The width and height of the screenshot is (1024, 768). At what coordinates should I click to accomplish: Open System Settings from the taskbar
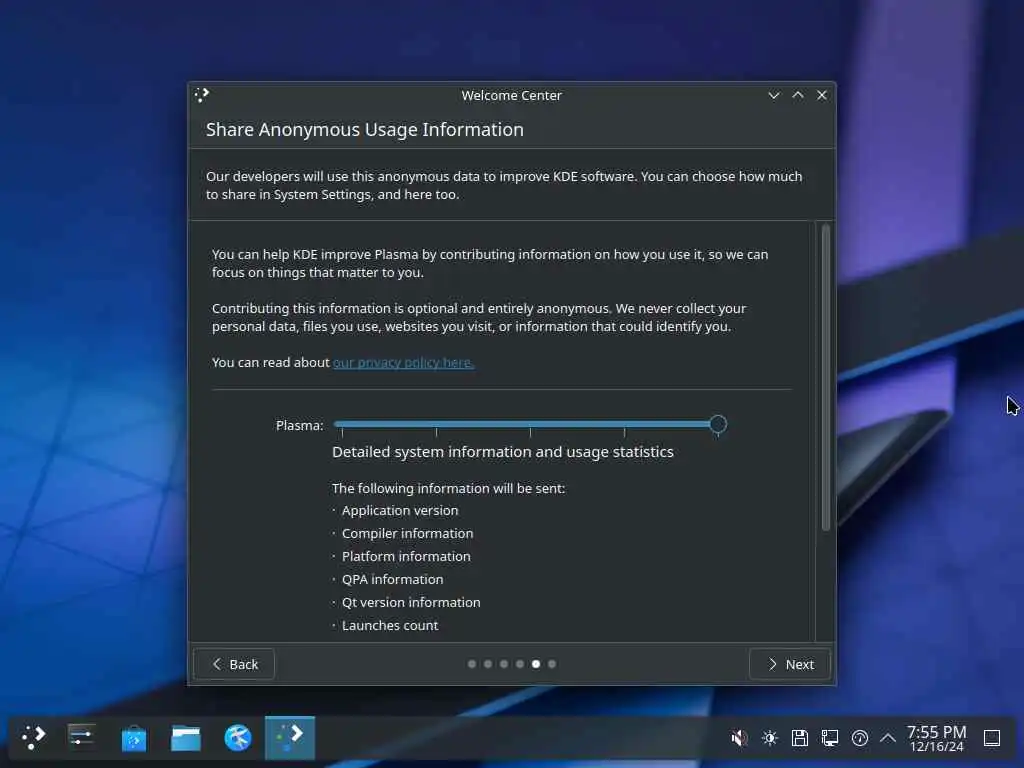[x=82, y=738]
